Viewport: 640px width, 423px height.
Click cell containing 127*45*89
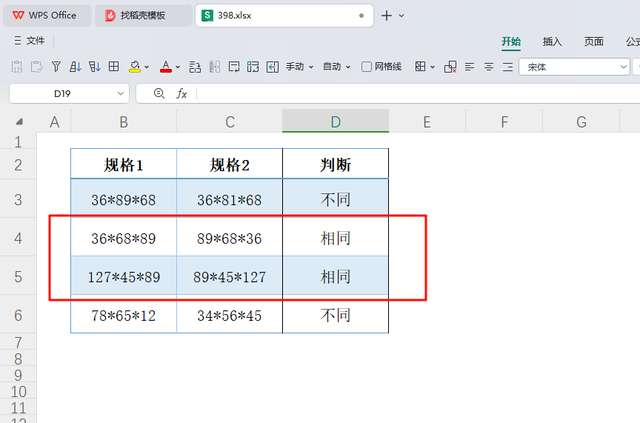pos(124,277)
